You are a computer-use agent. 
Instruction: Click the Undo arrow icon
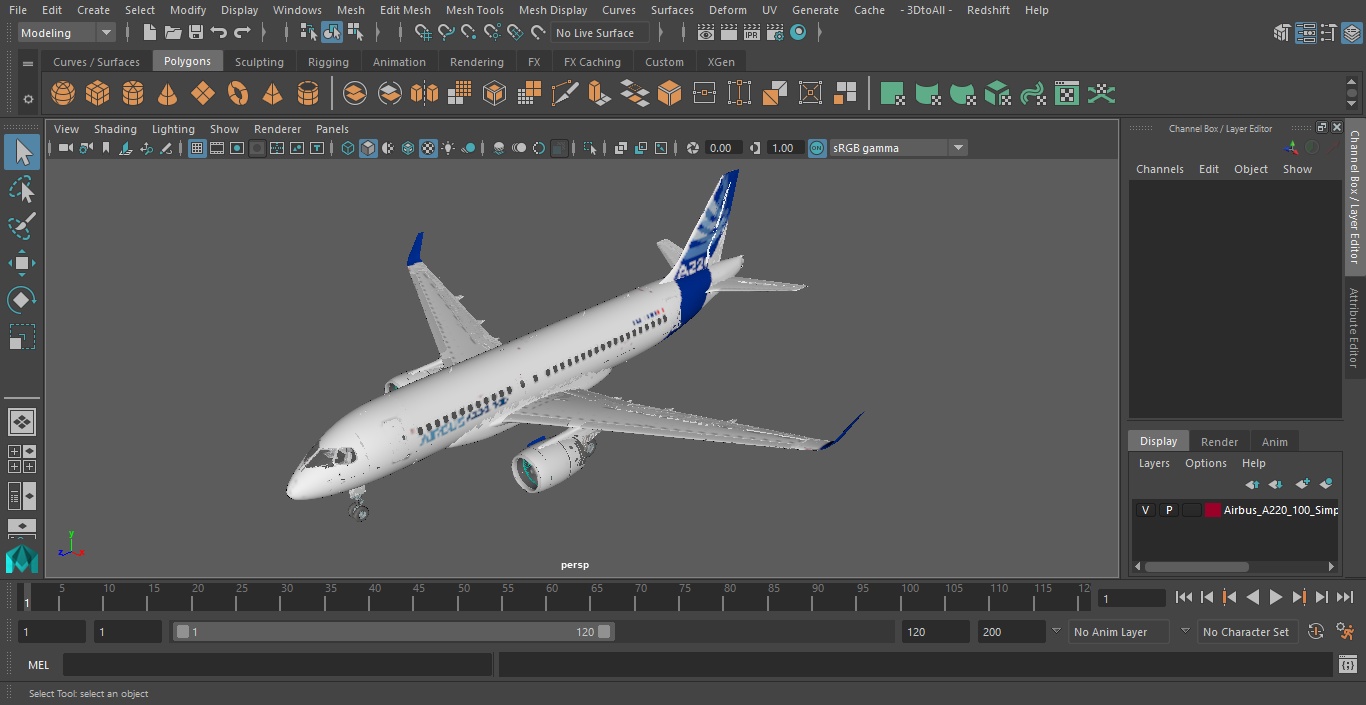tap(219, 33)
